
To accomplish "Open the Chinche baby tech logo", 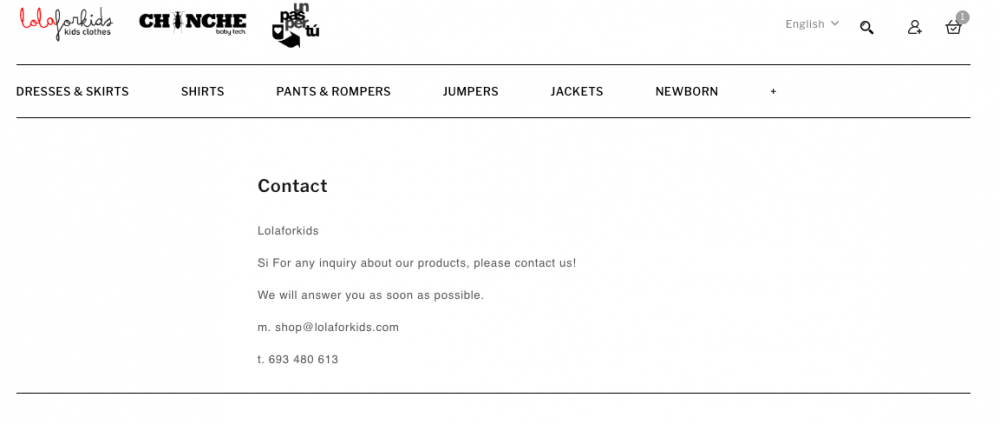I will point(193,22).
